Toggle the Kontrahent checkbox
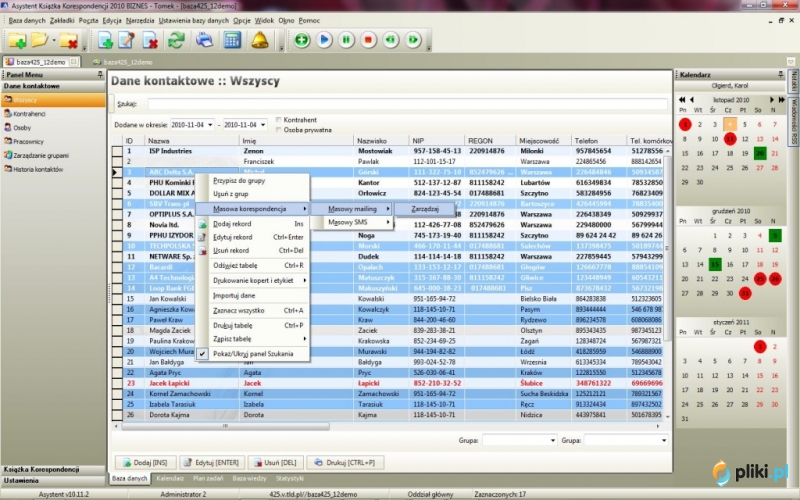The width and height of the screenshot is (800, 500). [x=278, y=120]
